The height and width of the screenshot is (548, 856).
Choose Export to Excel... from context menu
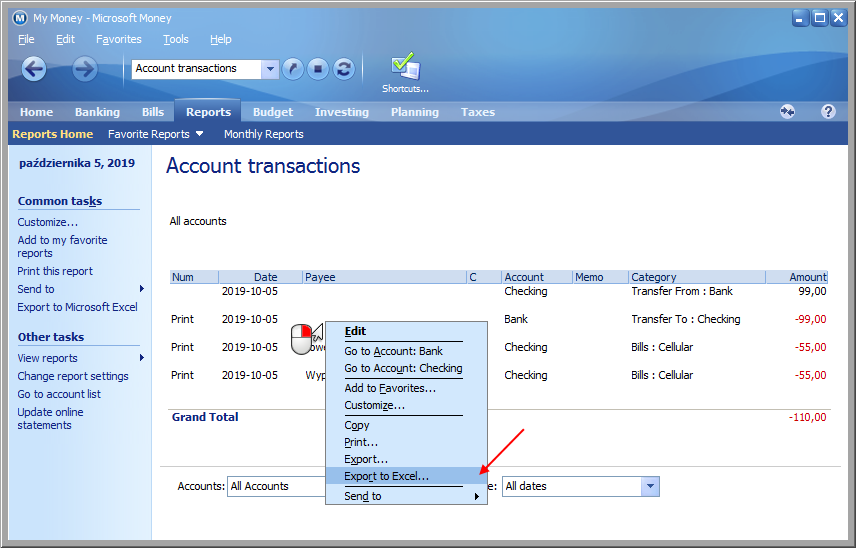[387, 476]
